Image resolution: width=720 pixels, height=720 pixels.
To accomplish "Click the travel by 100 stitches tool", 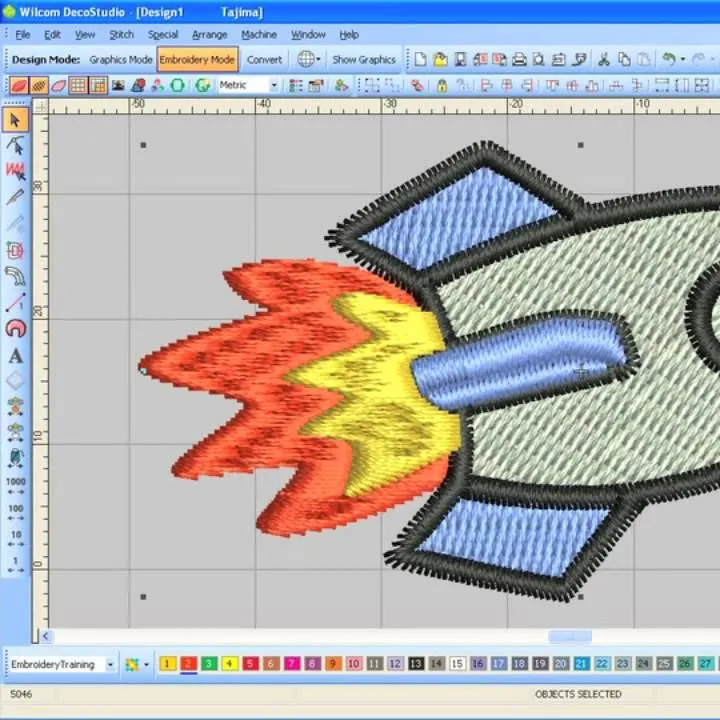I will point(16,512).
